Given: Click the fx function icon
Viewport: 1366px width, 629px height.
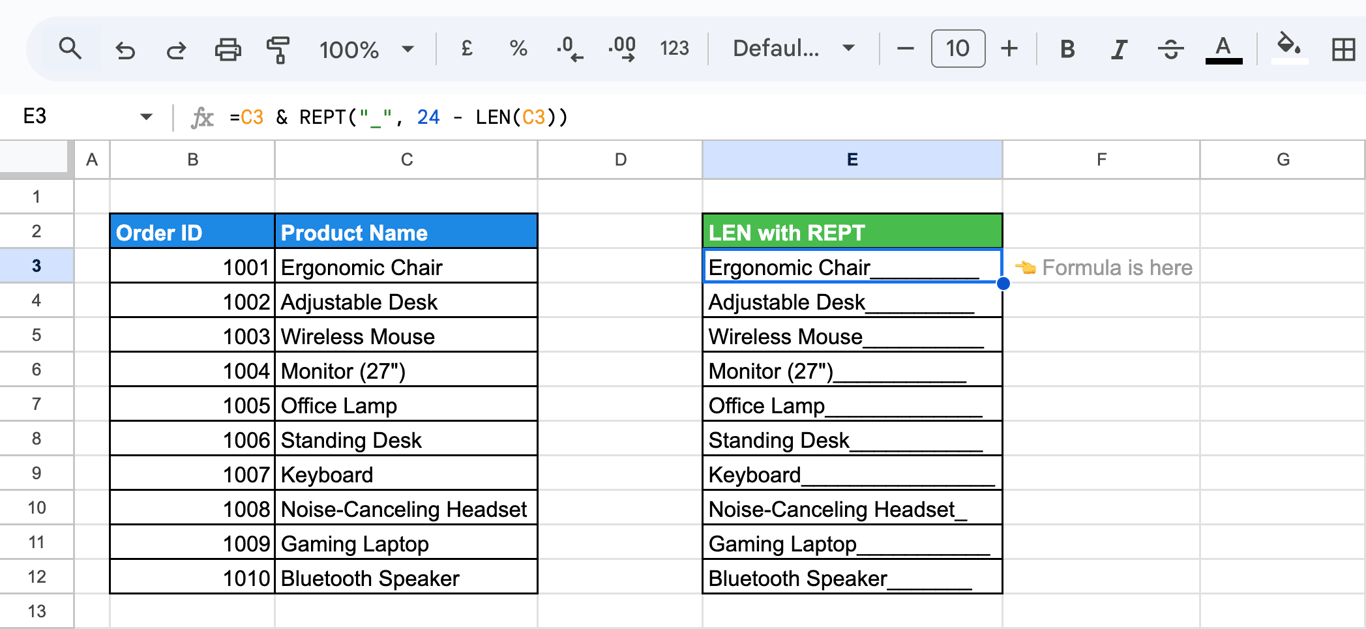Looking at the screenshot, I should [x=202, y=117].
